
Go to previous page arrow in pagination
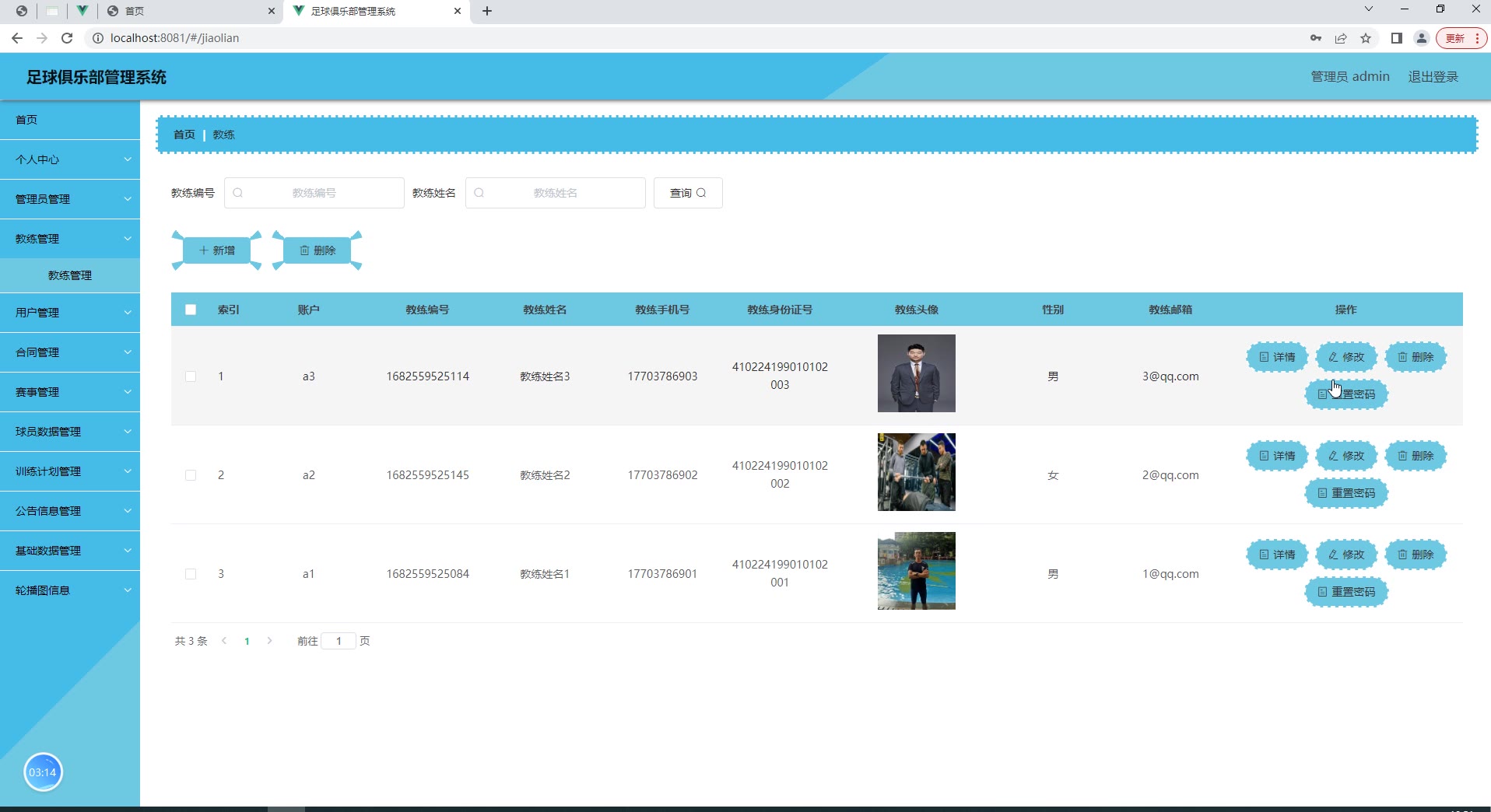click(224, 641)
